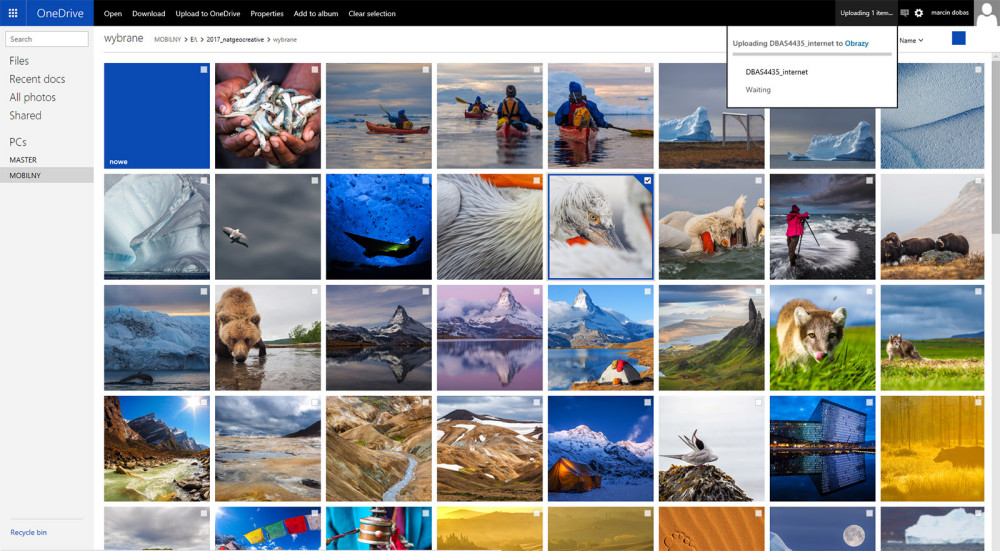Screen dimensions: 1000x551
Task: Open the white pelican feathers photo
Action: (x=490, y=226)
